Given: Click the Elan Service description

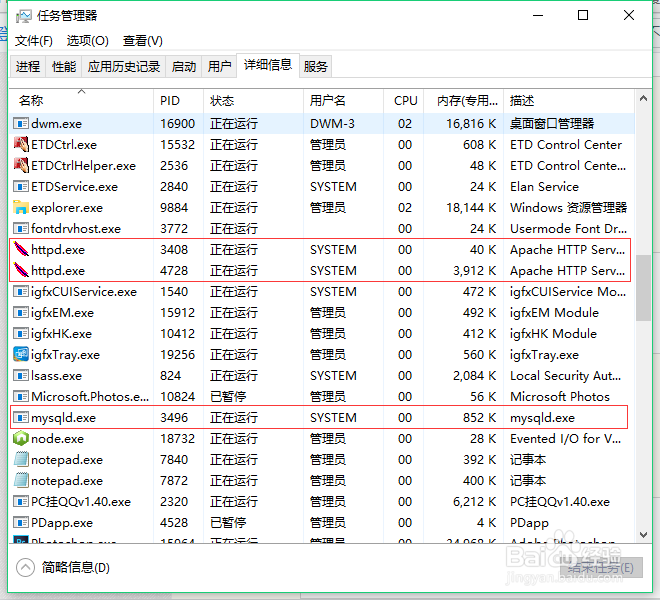Looking at the screenshot, I should pos(544,187).
